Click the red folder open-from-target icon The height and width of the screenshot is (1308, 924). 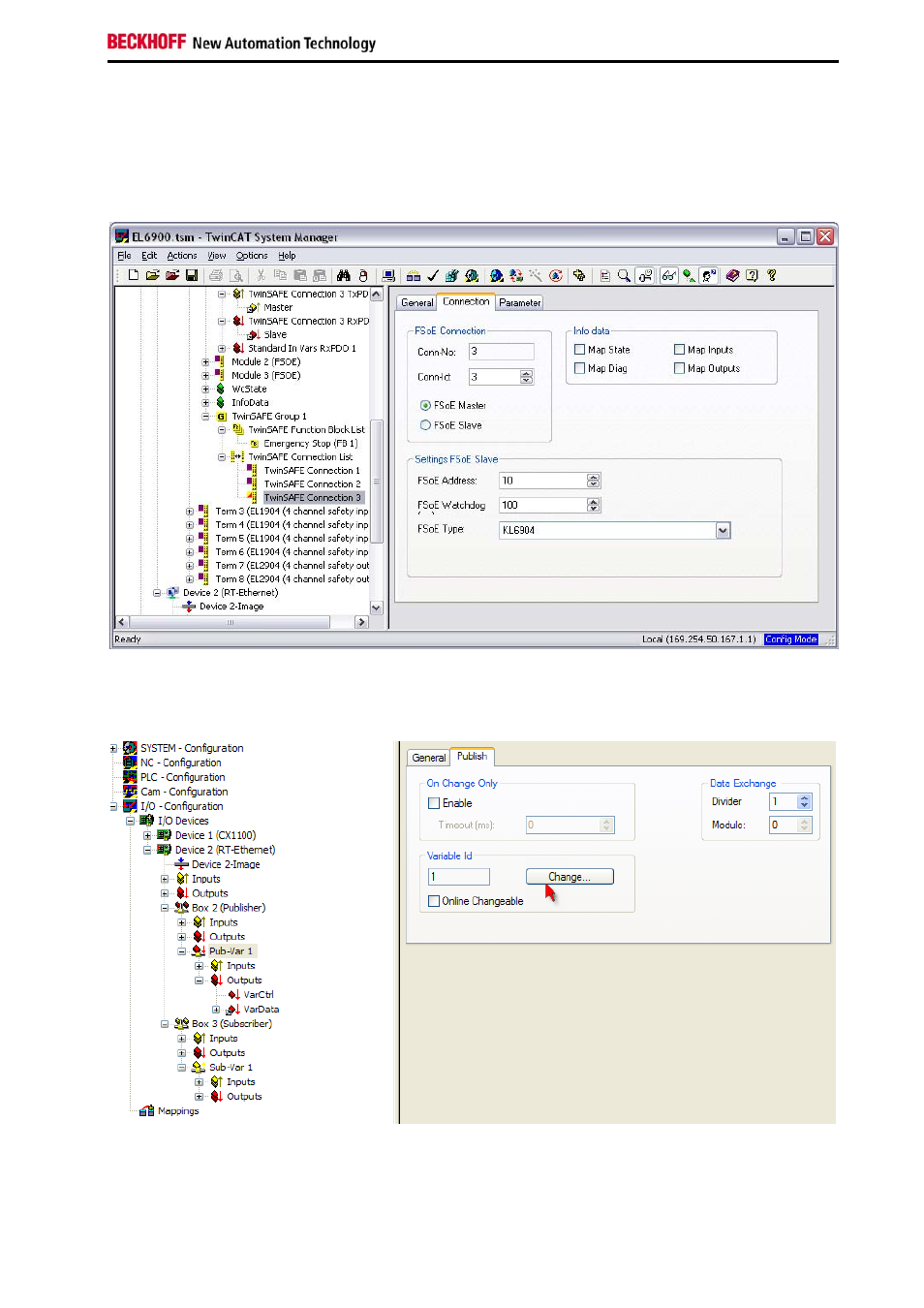point(172,275)
